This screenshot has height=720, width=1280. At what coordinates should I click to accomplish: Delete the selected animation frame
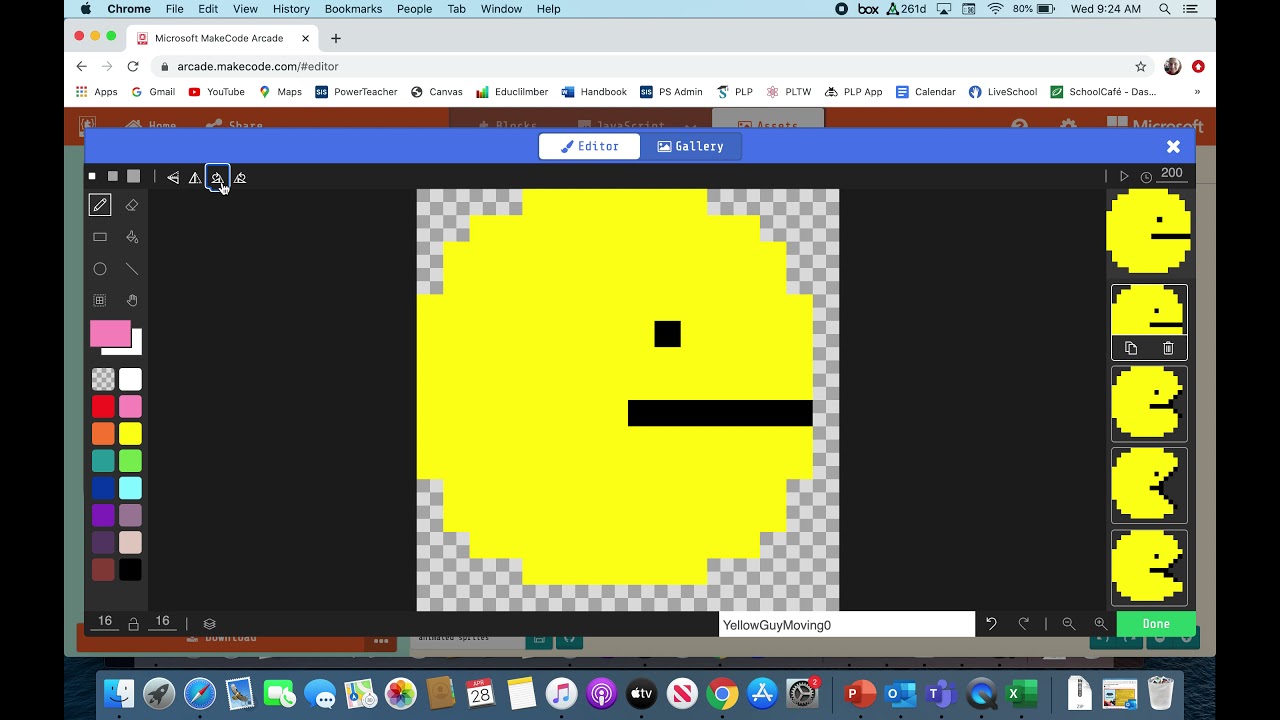coord(1168,348)
